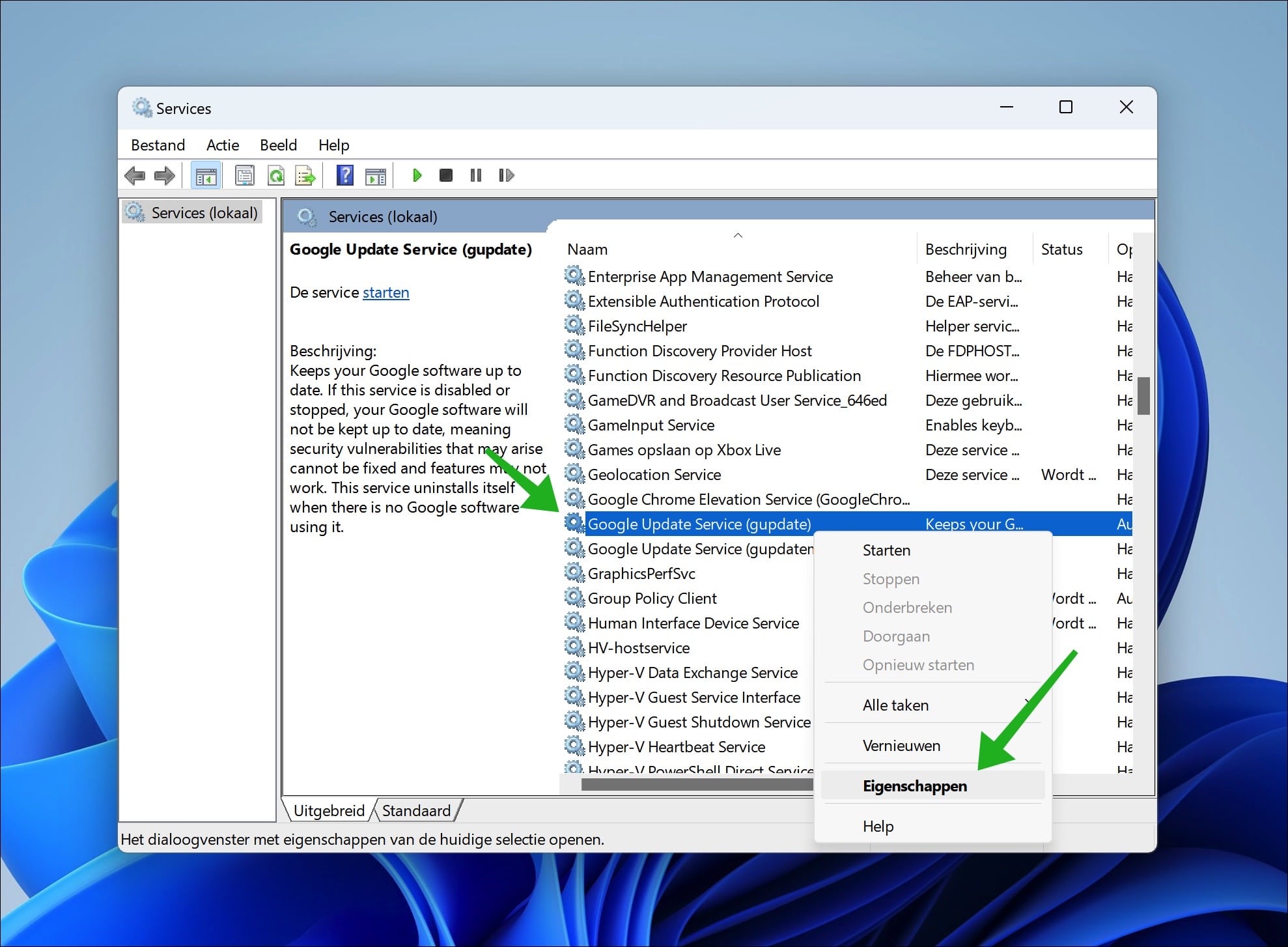Image resolution: width=1288 pixels, height=947 pixels.
Task: Click the column sort arrow above Naam
Action: (738, 236)
